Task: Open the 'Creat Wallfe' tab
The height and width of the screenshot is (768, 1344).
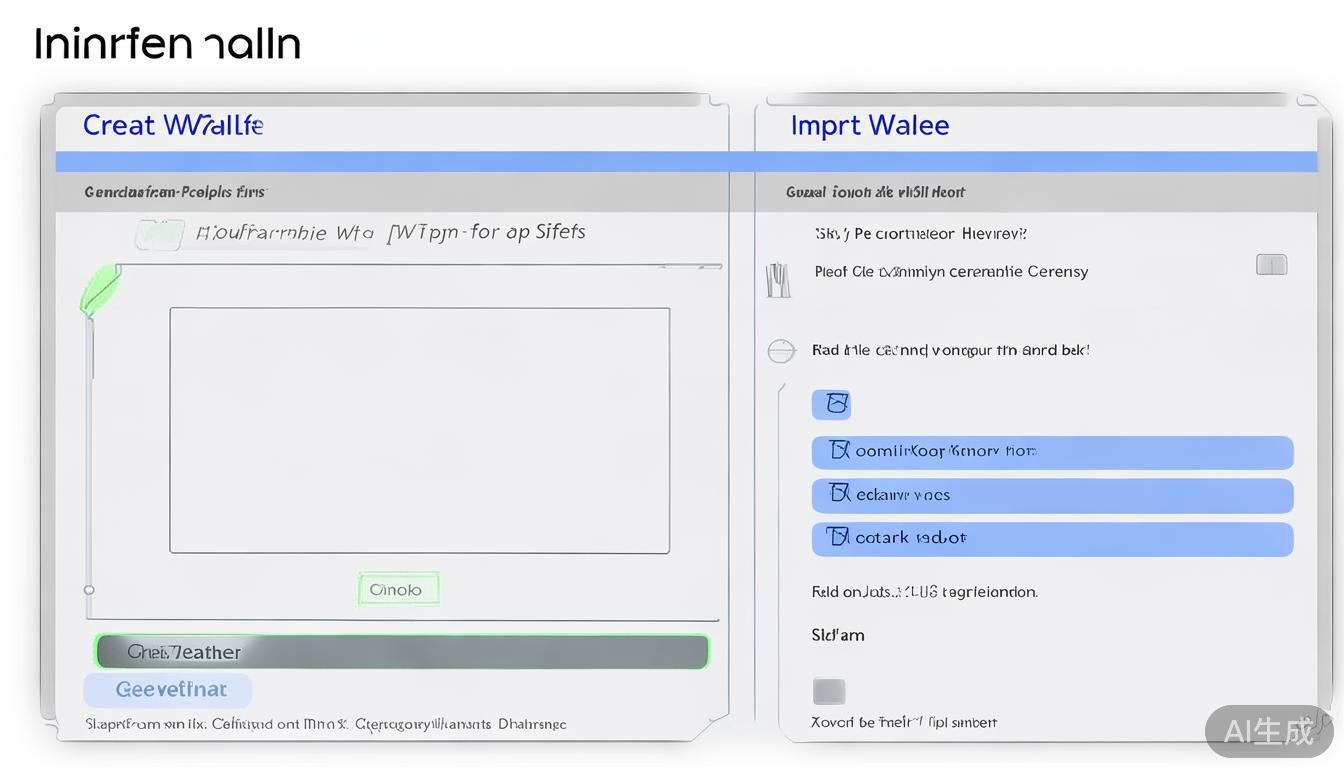Action: [172, 126]
